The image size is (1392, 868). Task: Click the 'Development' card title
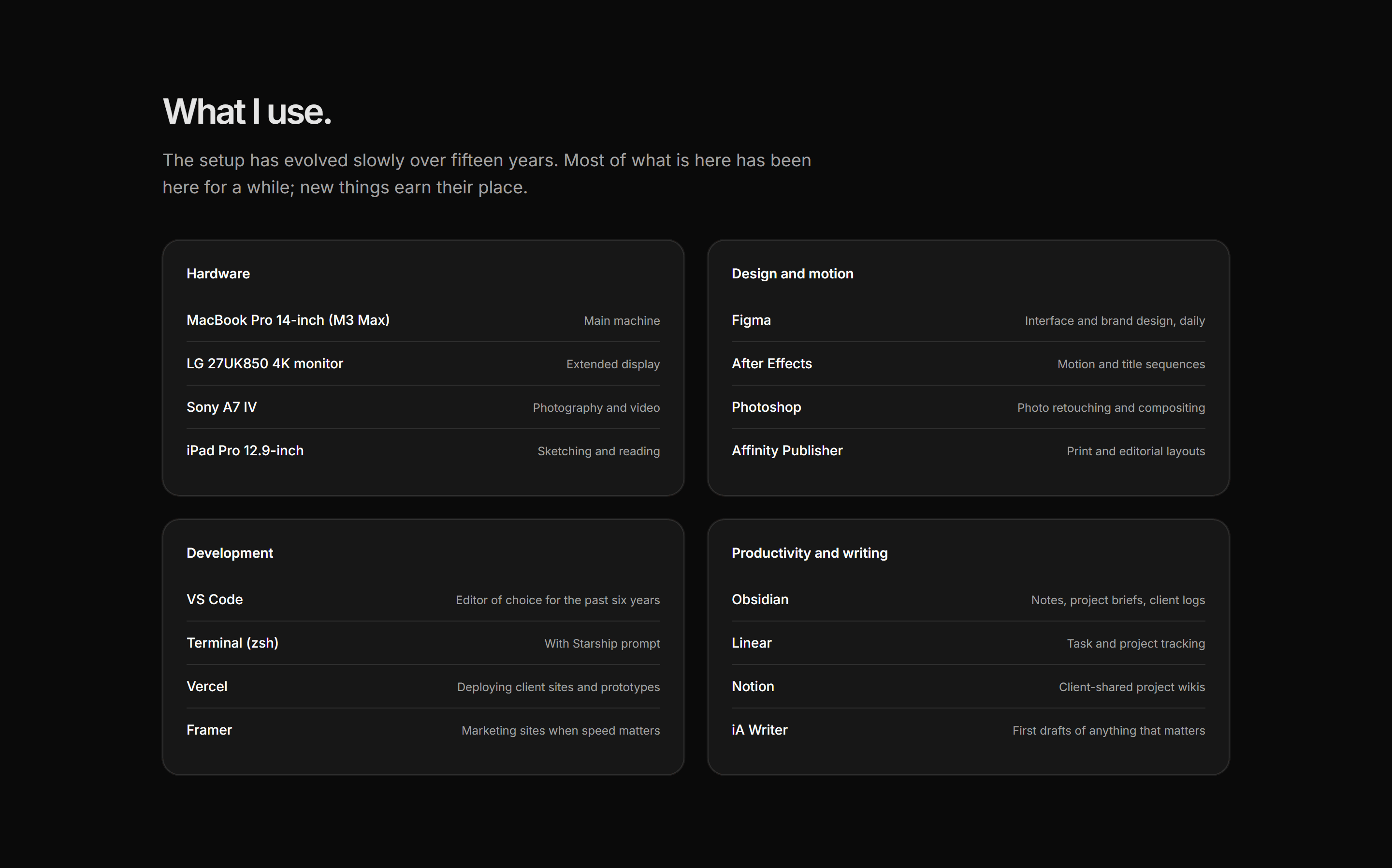click(x=230, y=553)
